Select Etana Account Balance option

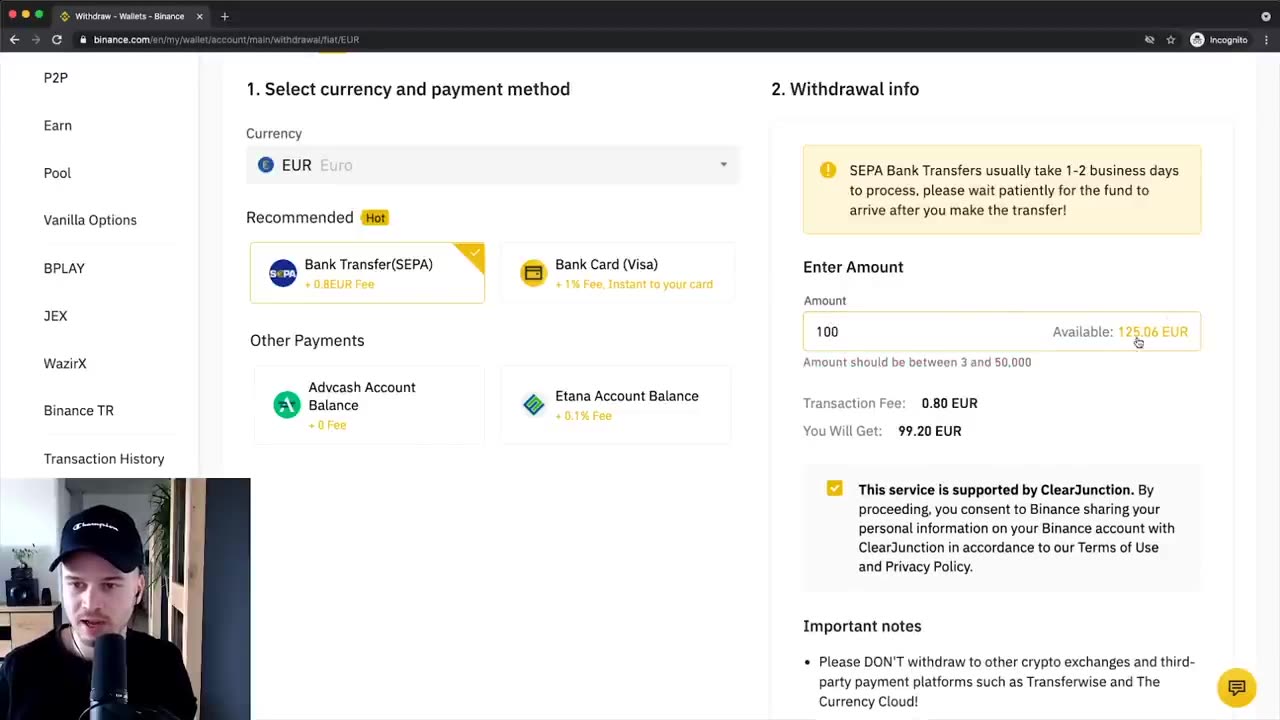click(617, 404)
